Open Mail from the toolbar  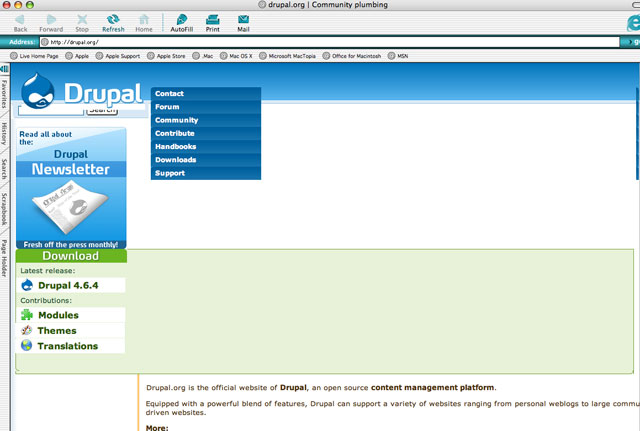tap(244, 23)
